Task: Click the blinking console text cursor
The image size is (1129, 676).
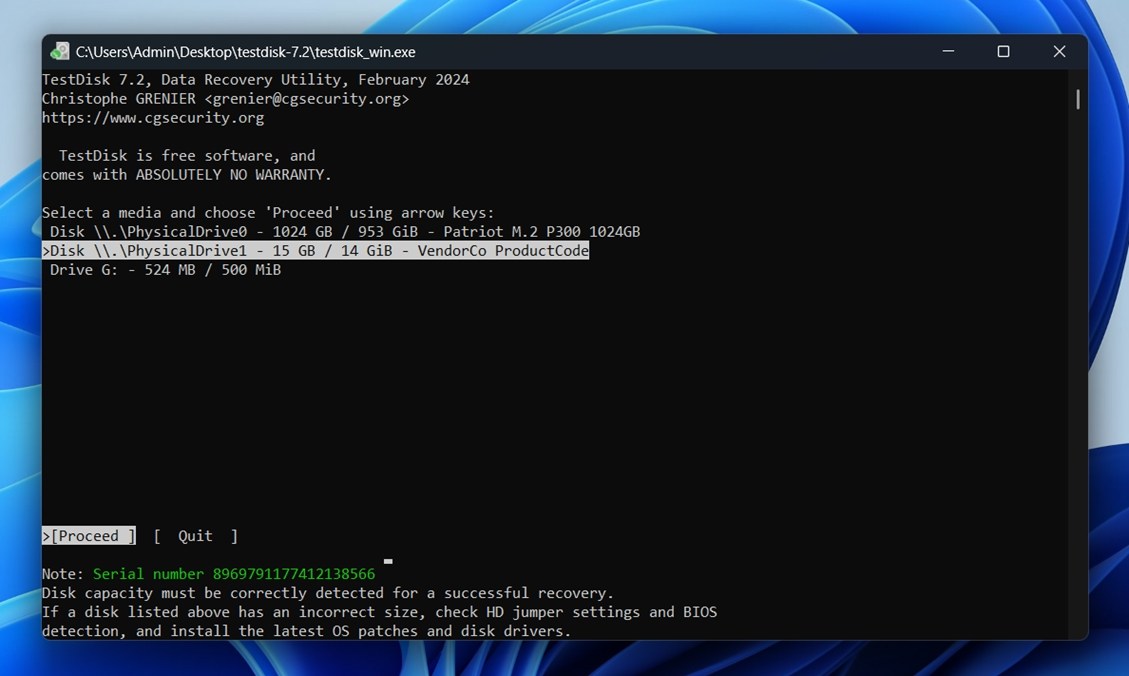Action: pyautogui.click(x=388, y=562)
